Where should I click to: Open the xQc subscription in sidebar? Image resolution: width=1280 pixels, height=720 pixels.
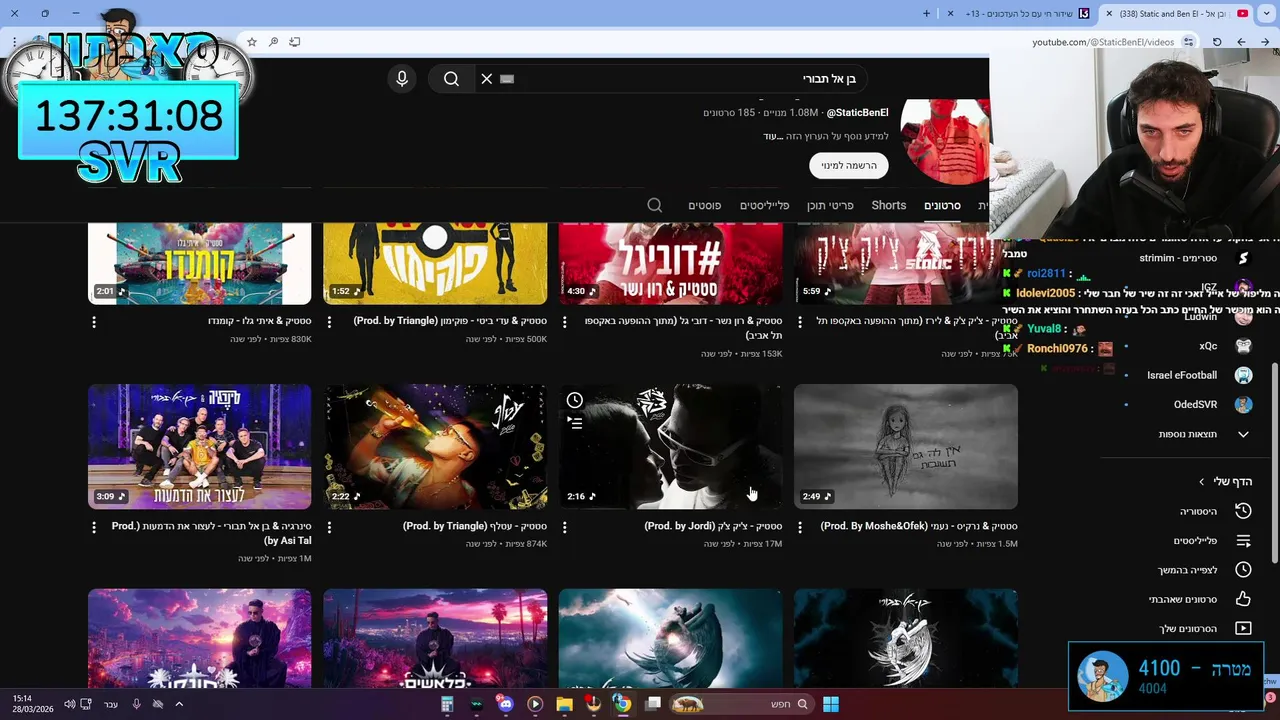coord(1225,346)
